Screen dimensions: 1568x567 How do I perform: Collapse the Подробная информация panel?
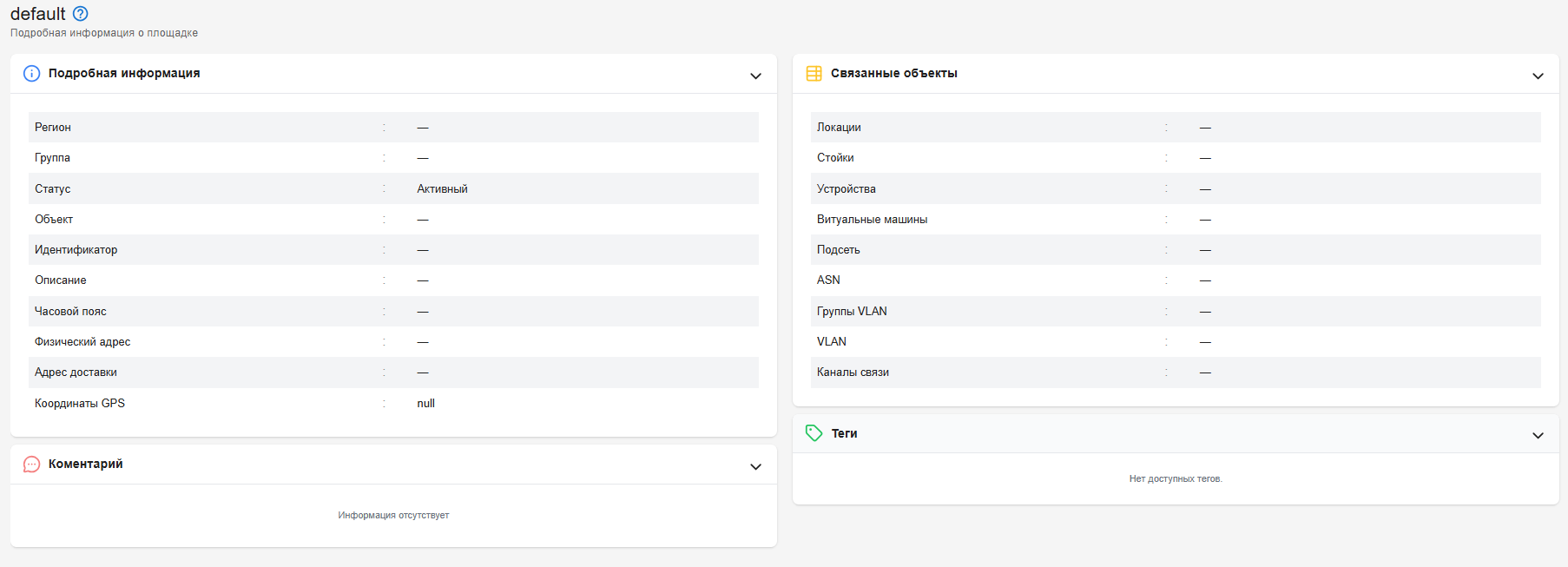[x=755, y=76]
